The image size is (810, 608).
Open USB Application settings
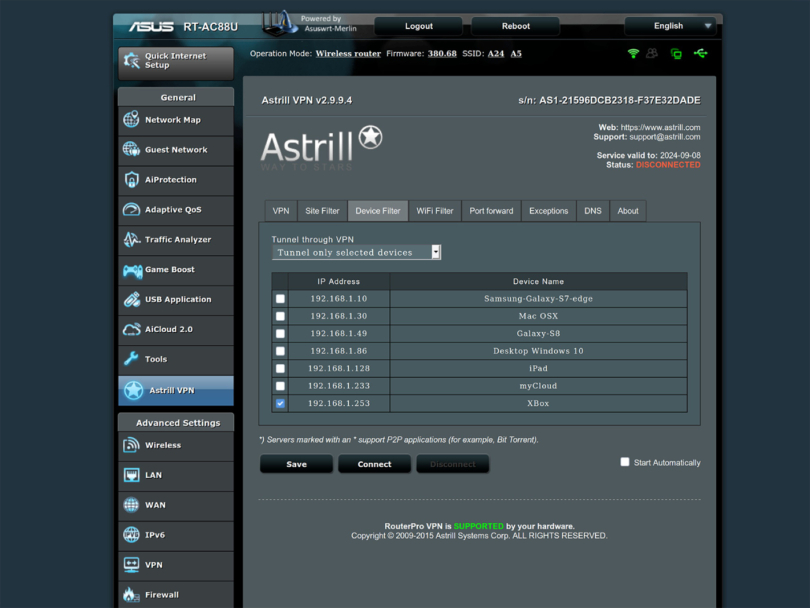point(175,299)
